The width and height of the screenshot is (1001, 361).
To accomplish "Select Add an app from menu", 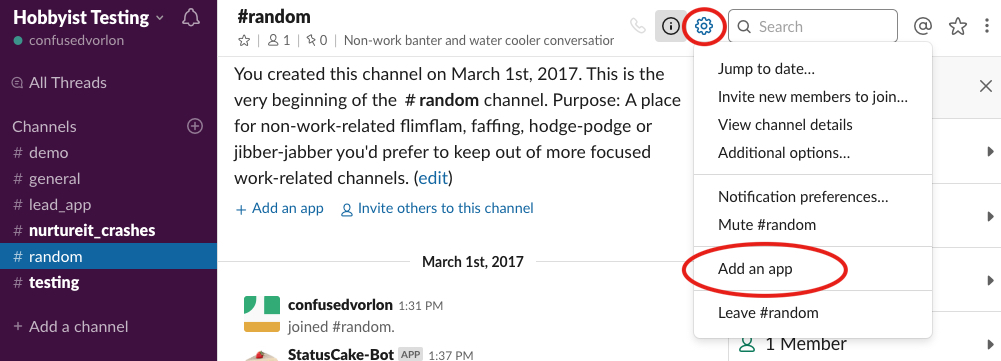I will (755, 269).
